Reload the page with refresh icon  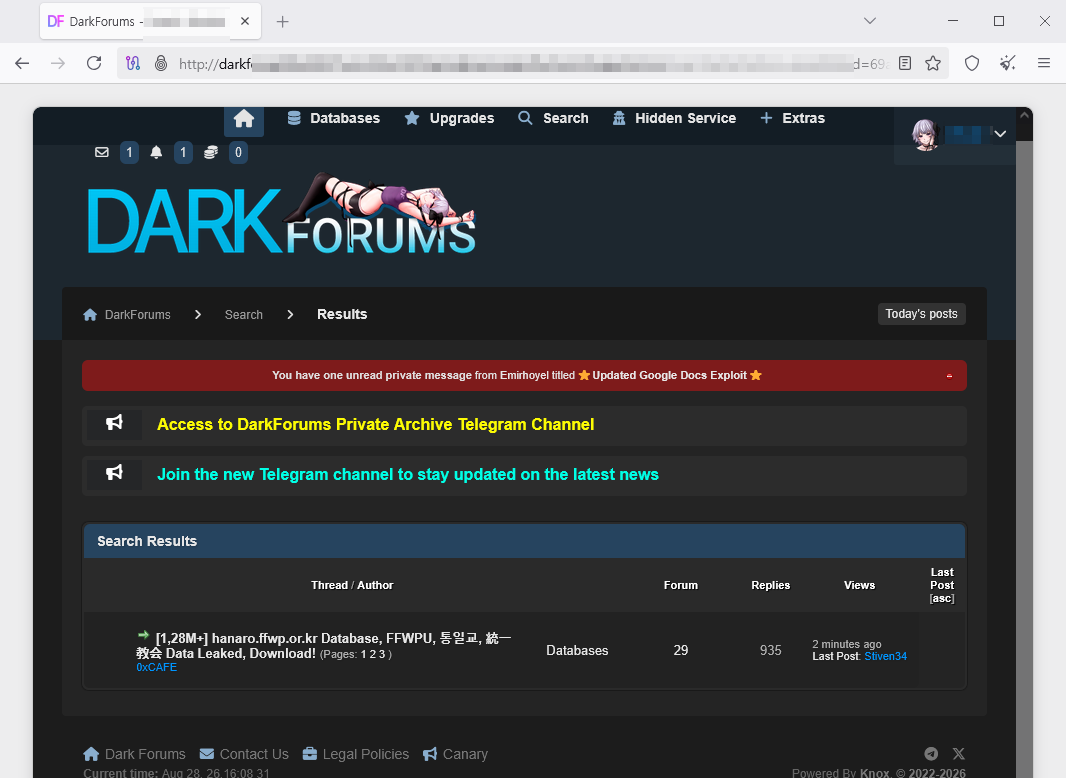click(94, 63)
